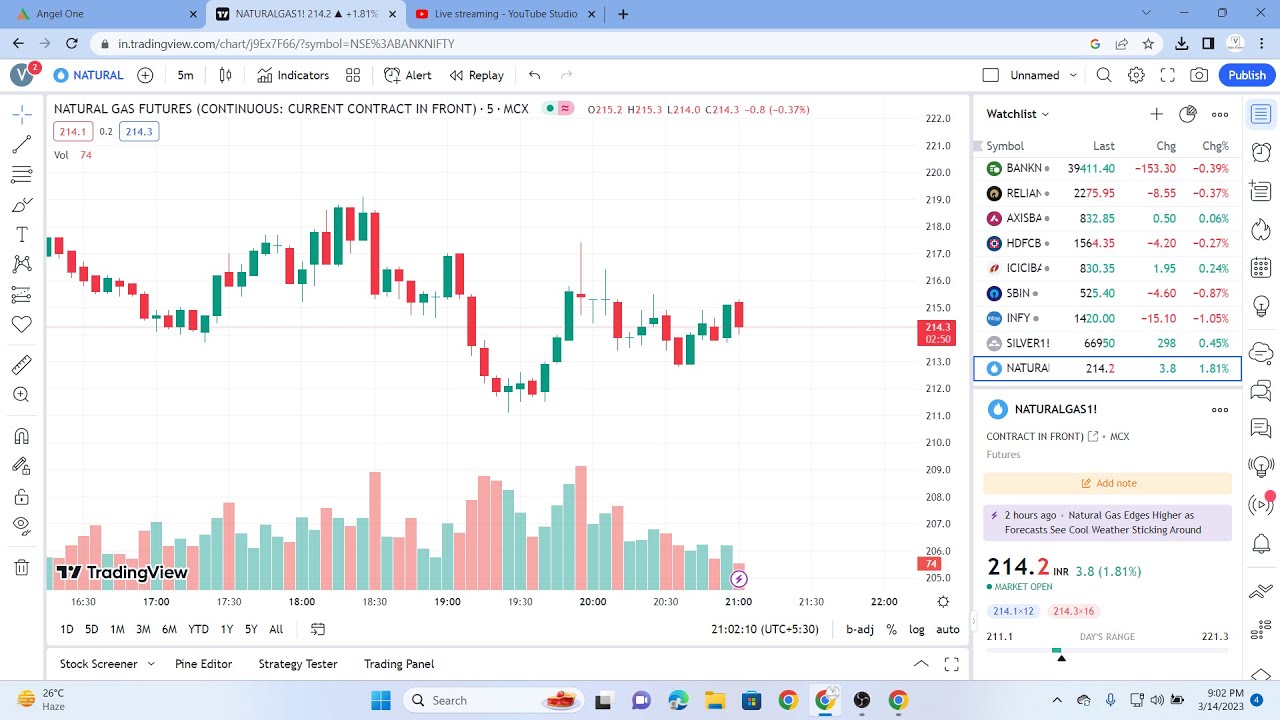Viewport: 1280px width, 720px height.
Task: Toggle lock all drawing tools
Action: (21, 497)
